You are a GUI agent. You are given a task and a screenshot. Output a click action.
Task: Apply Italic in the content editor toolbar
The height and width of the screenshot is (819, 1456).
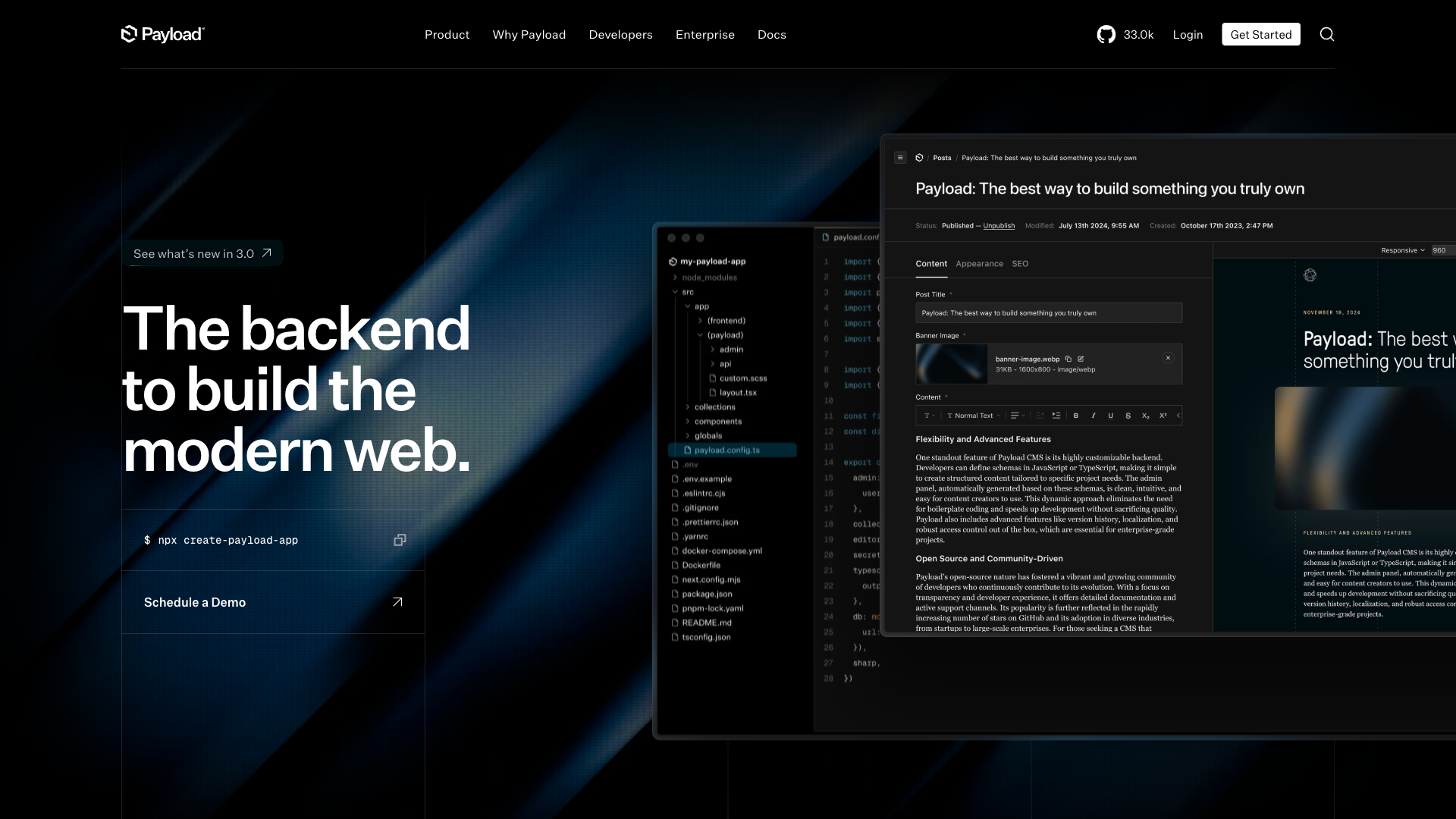[1094, 416]
